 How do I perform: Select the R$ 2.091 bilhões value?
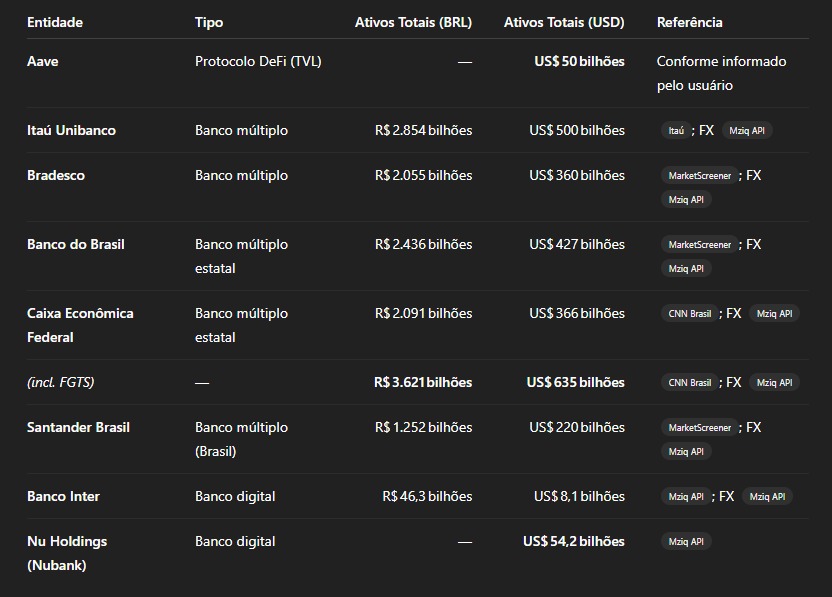(x=423, y=314)
